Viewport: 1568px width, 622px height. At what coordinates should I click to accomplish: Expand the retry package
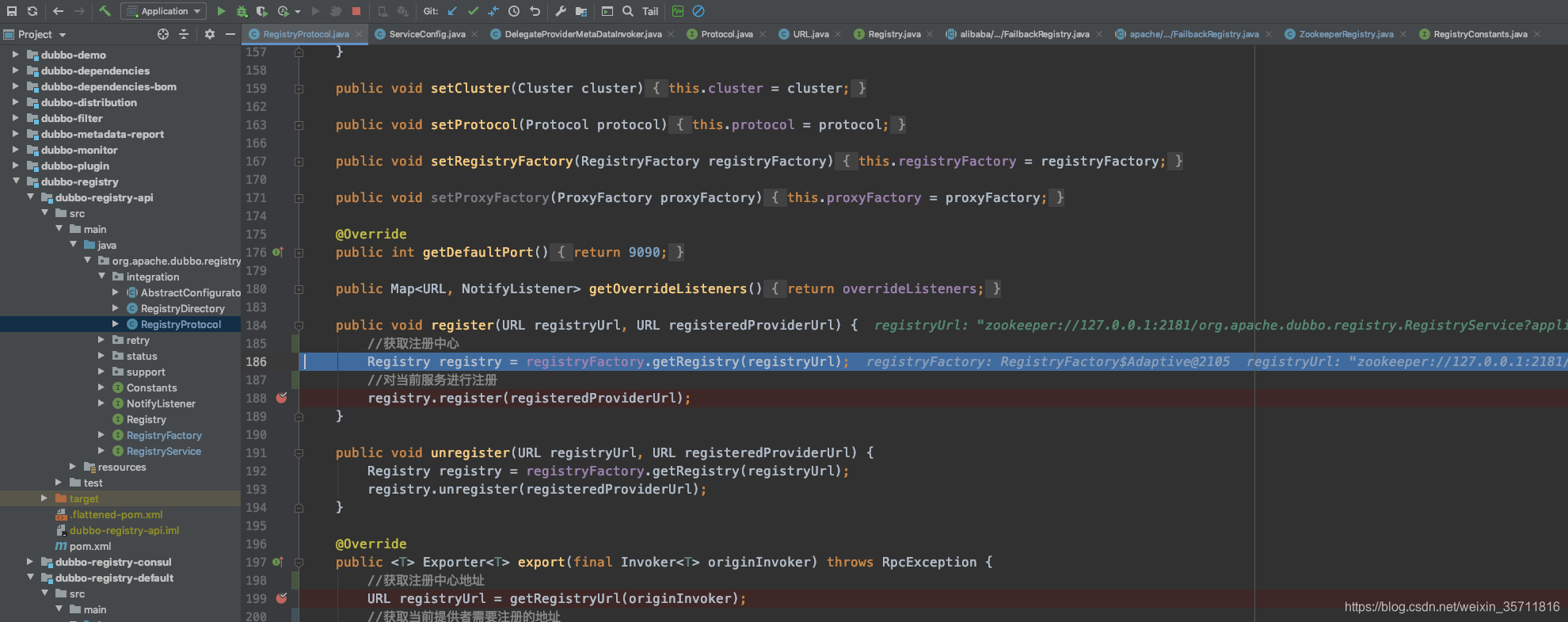[101, 340]
